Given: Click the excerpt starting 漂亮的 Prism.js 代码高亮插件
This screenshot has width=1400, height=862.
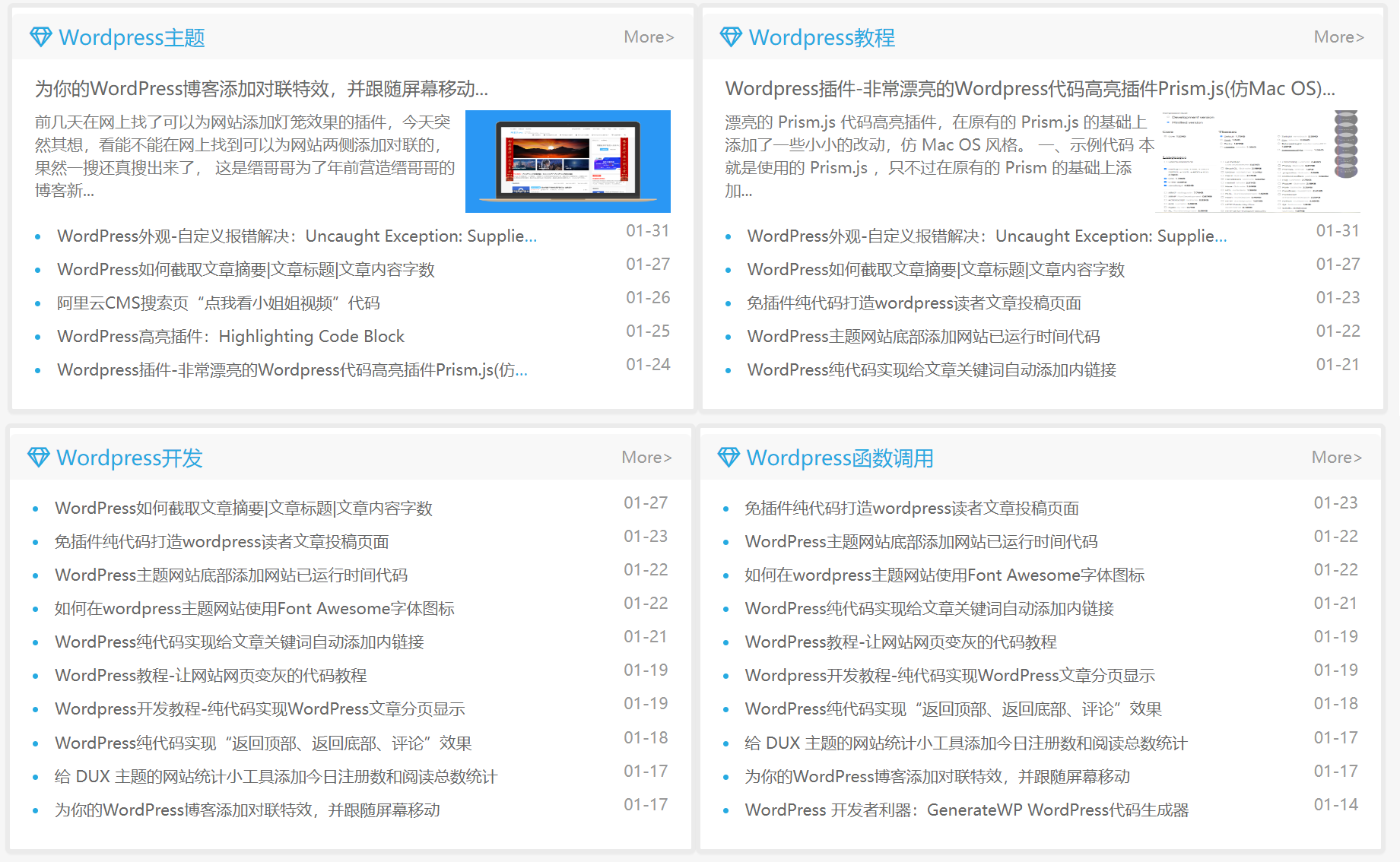Looking at the screenshot, I should click(x=939, y=156).
